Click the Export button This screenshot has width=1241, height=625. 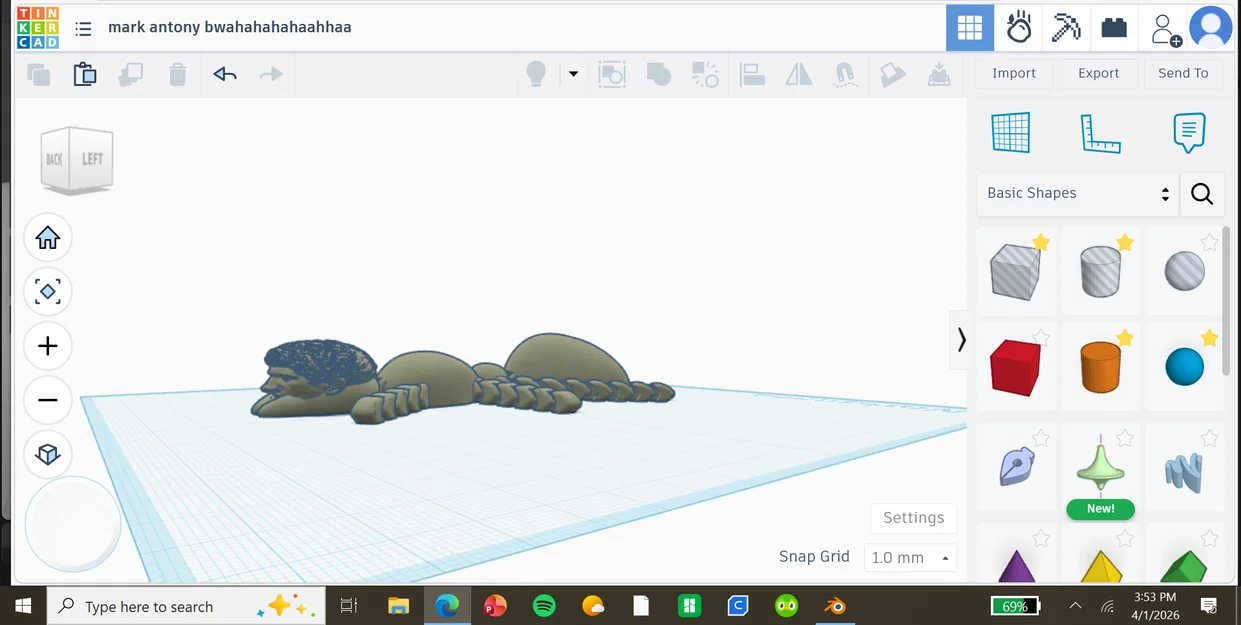coord(1098,73)
